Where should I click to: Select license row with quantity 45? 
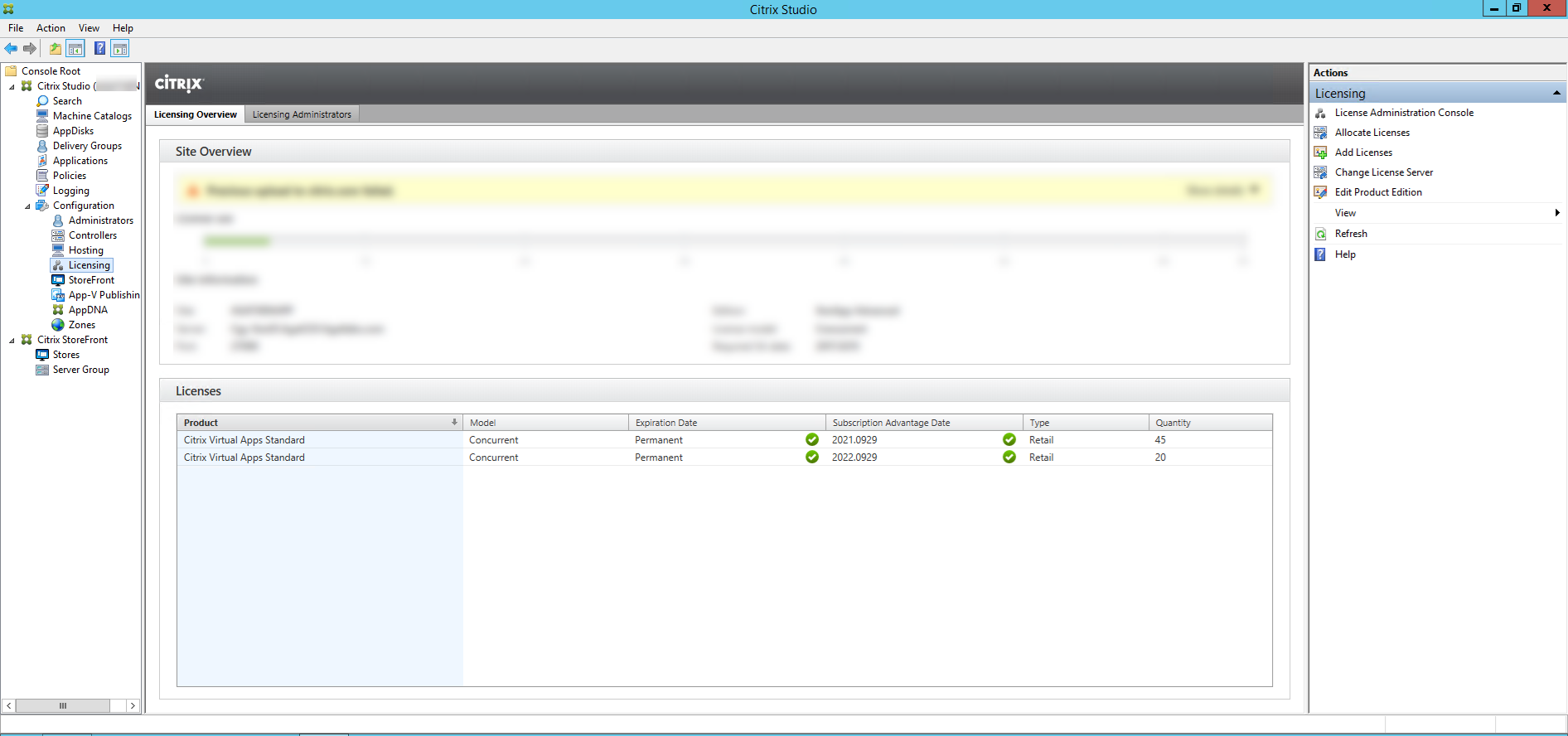coord(724,440)
